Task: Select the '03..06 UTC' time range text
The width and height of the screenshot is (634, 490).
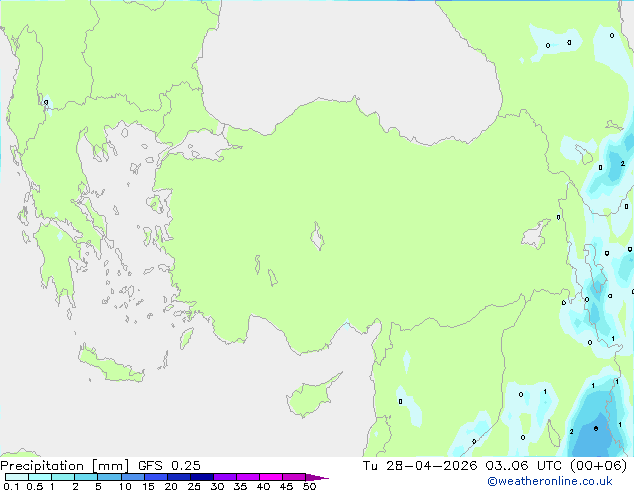Action: pos(523,466)
